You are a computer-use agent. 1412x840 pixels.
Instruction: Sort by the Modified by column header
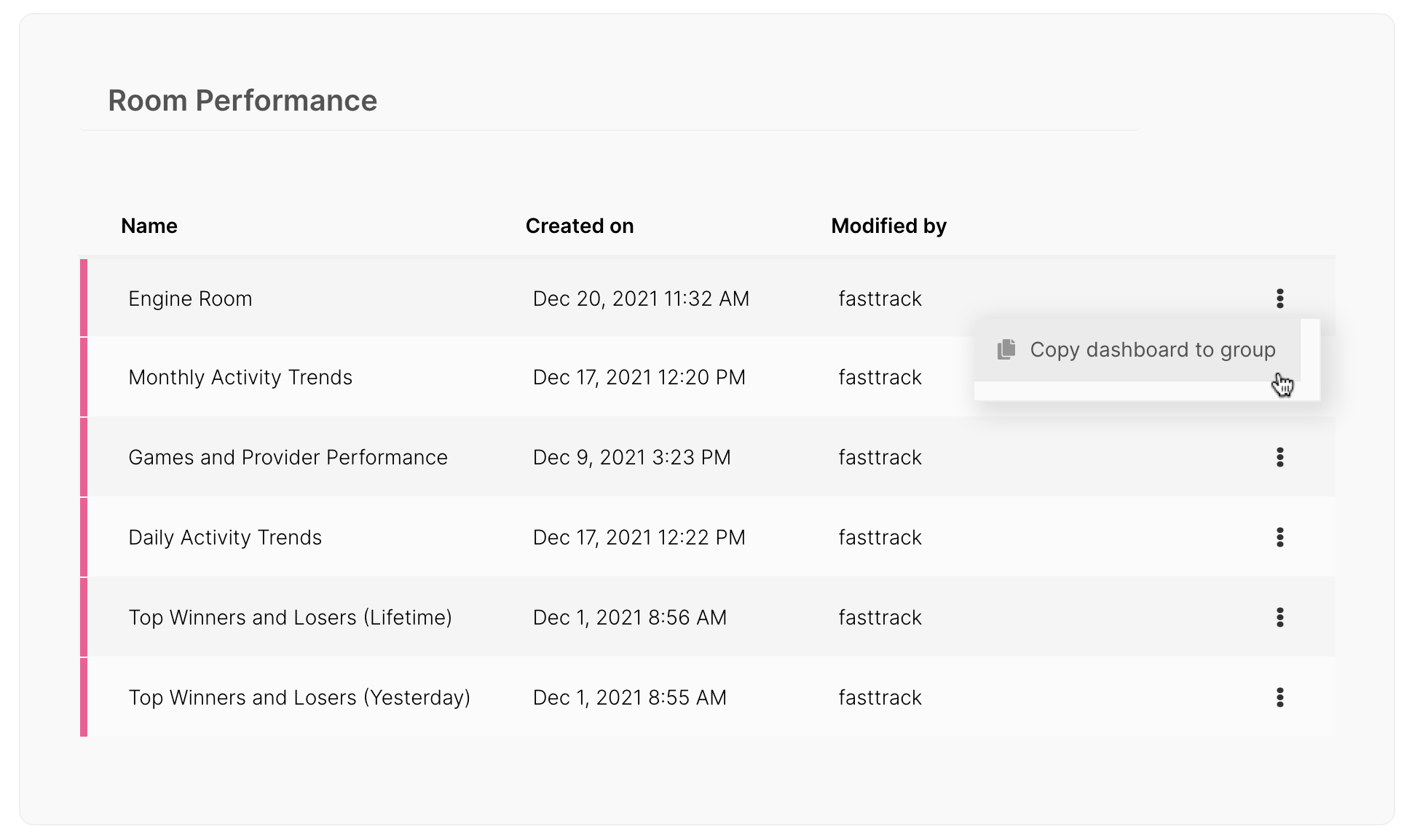point(888,226)
